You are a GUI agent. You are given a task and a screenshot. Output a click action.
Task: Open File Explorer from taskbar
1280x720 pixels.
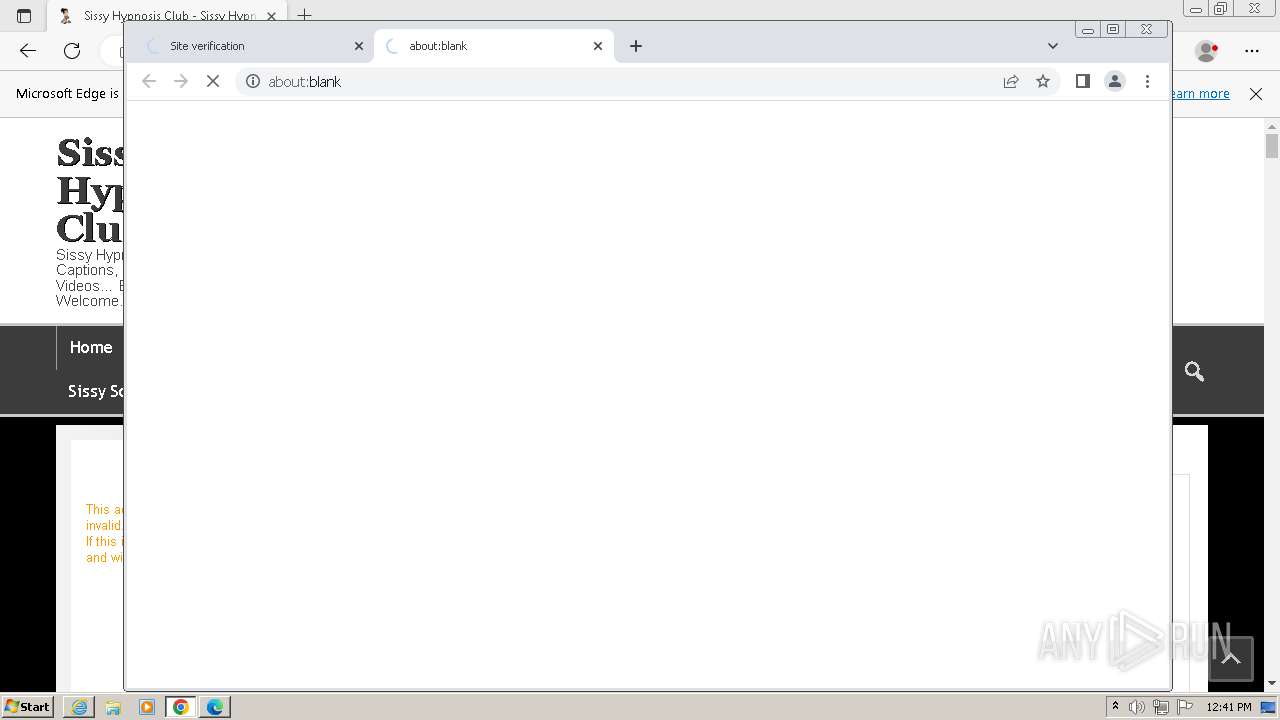click(x=113, y=707)
